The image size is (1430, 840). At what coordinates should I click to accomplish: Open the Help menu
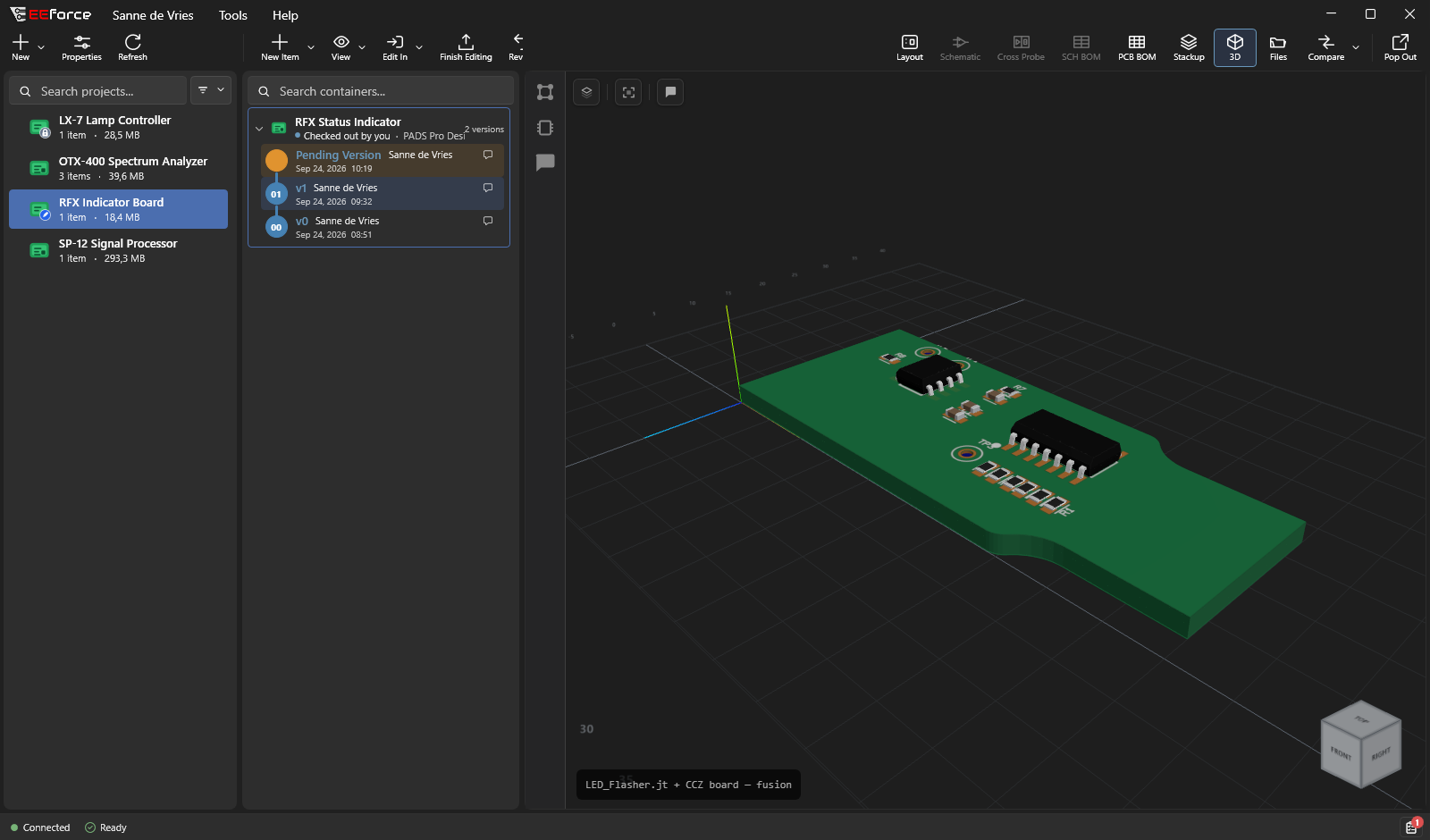tap(285, 15)
